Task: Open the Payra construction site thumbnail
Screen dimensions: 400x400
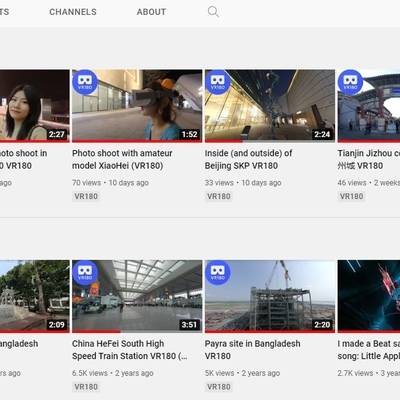Action: (x=270, y=296)
